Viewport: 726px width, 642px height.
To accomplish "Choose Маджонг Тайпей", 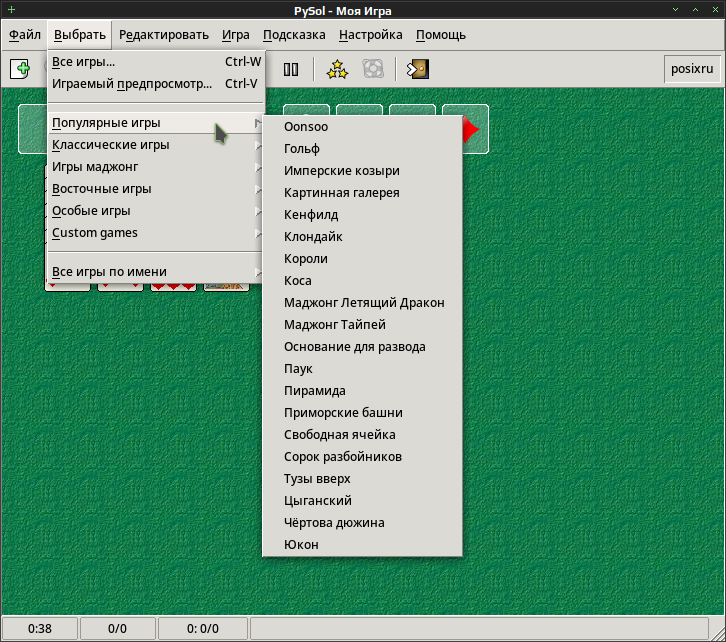I will coord(362,325).
